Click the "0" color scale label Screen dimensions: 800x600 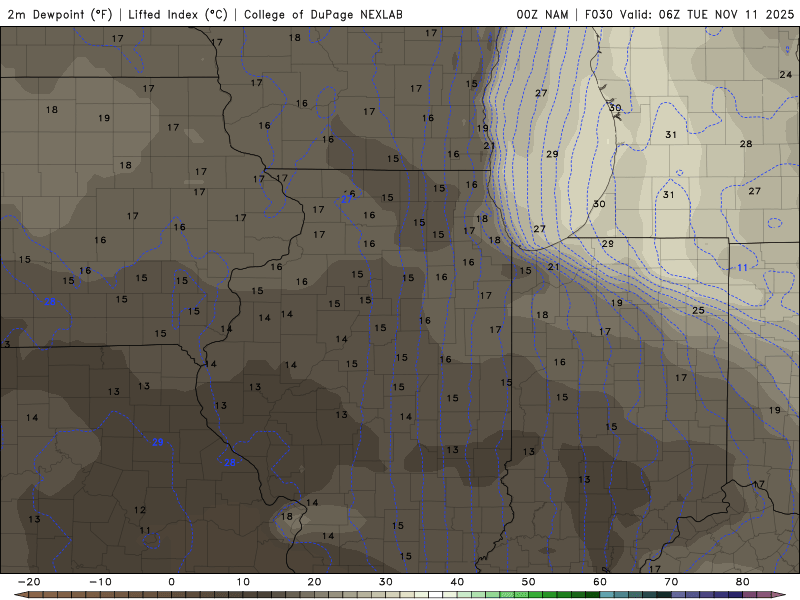(x=171, y=582)
